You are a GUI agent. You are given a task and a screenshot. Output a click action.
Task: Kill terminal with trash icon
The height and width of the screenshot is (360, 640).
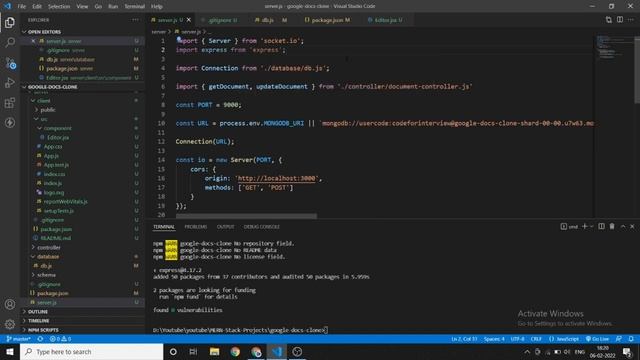(x=612, y=227)
